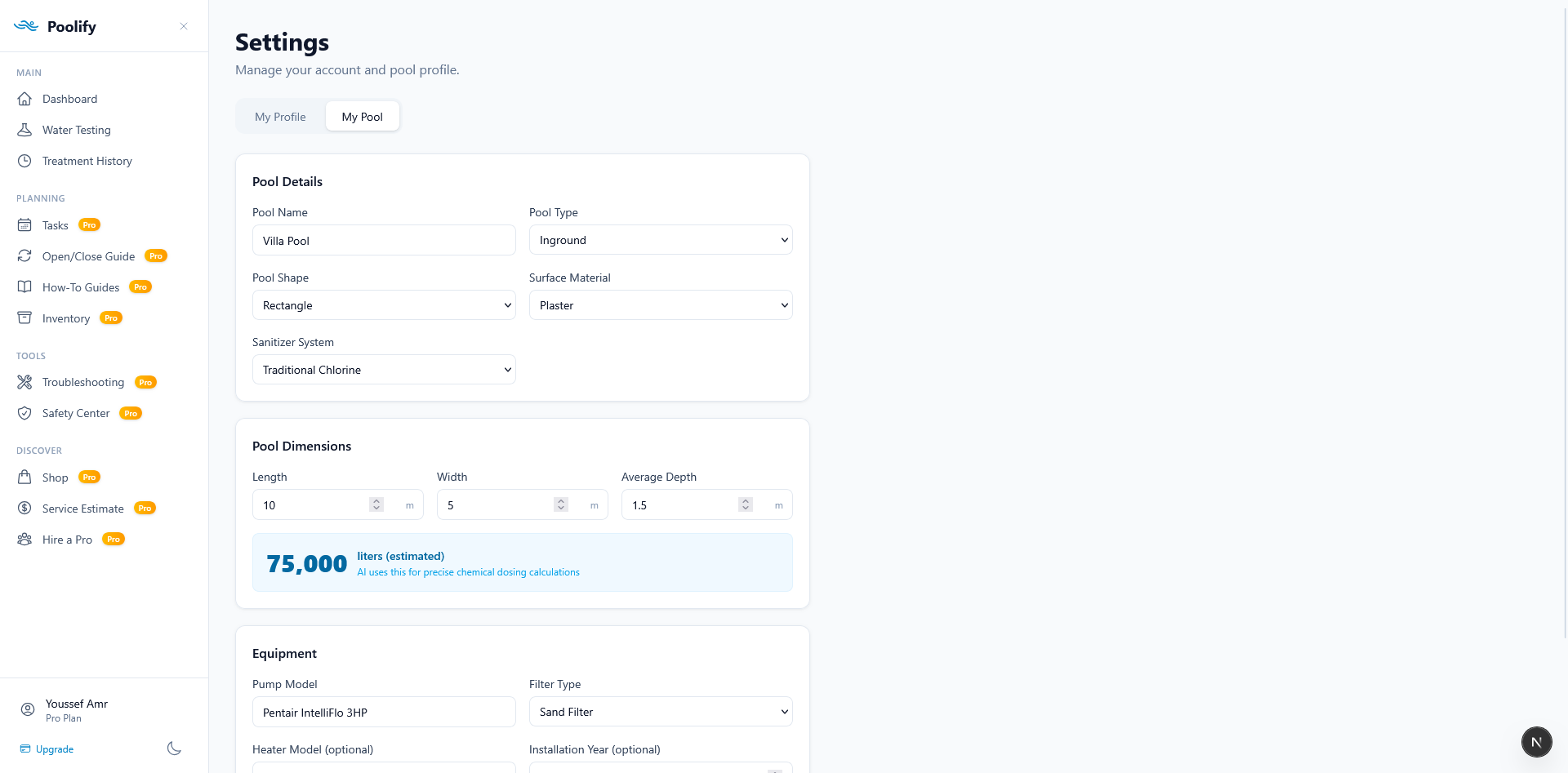Open Tasks from the sidebar
1568x773 pixels.
tap(56, 225)
